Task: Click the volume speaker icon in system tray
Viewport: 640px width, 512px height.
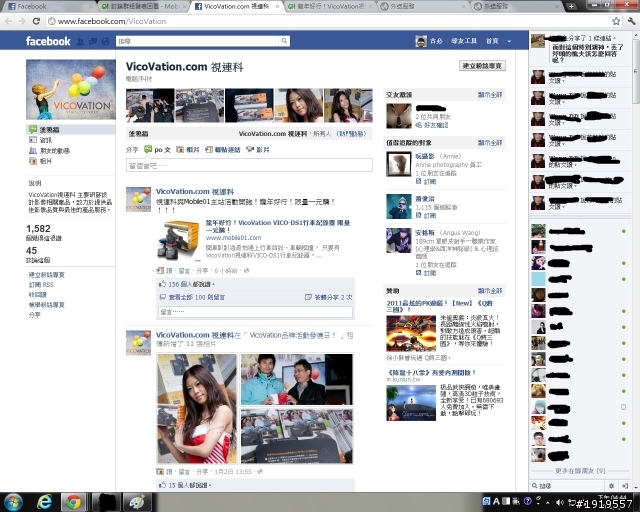Action: (560, 502)
